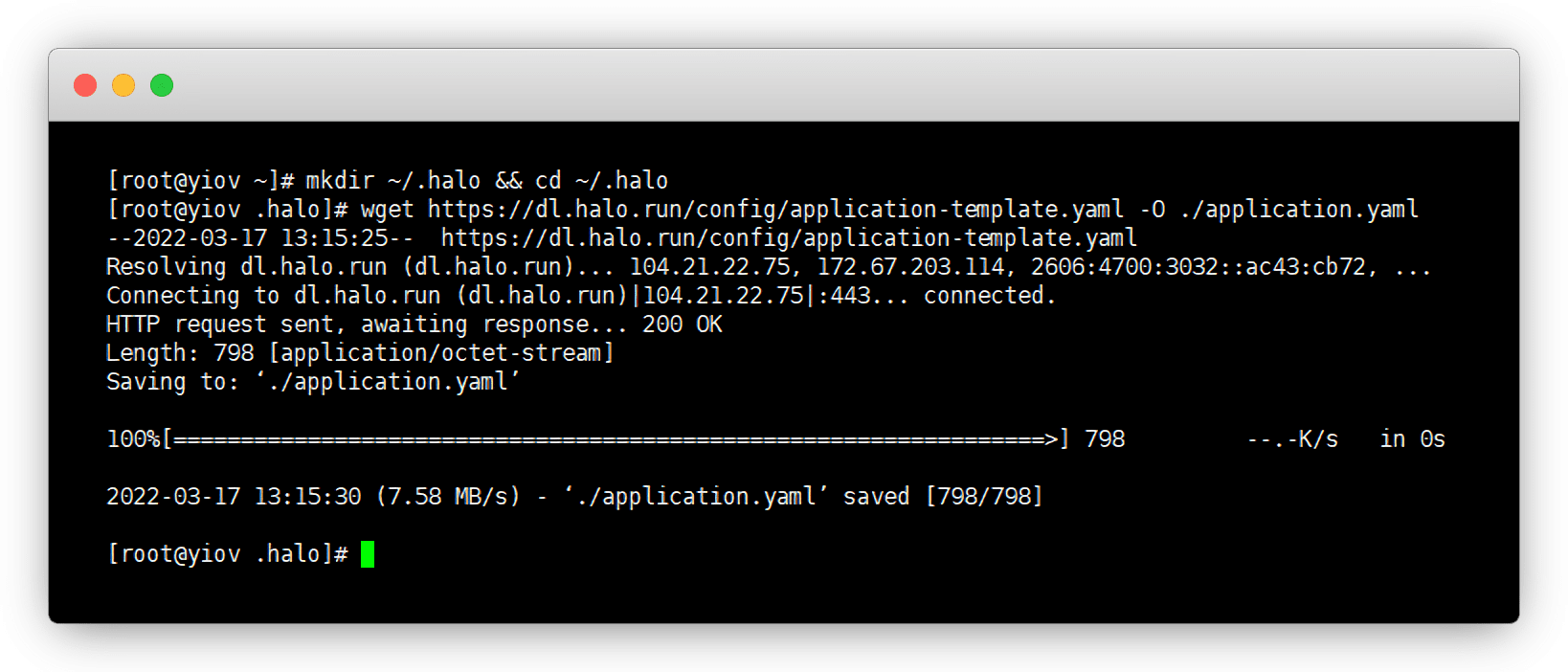
Task: Click the "200 OK" response status
Action: click(682, 325)
